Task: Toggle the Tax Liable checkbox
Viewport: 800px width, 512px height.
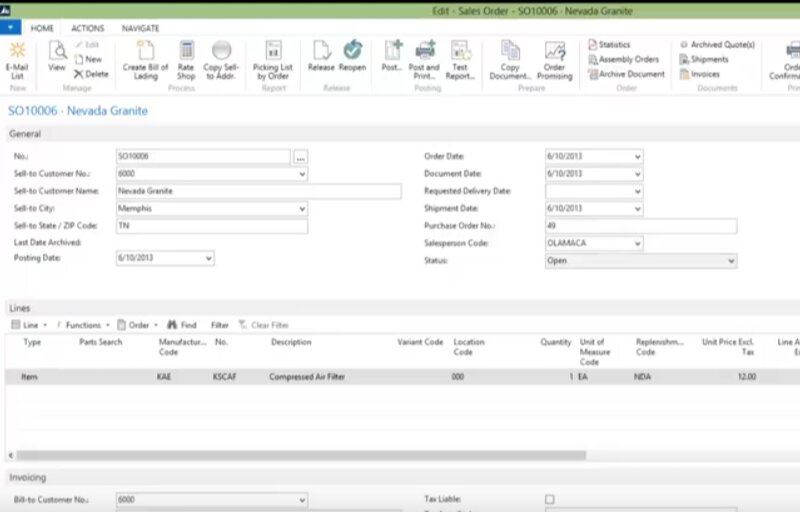Action: point(549,498)
